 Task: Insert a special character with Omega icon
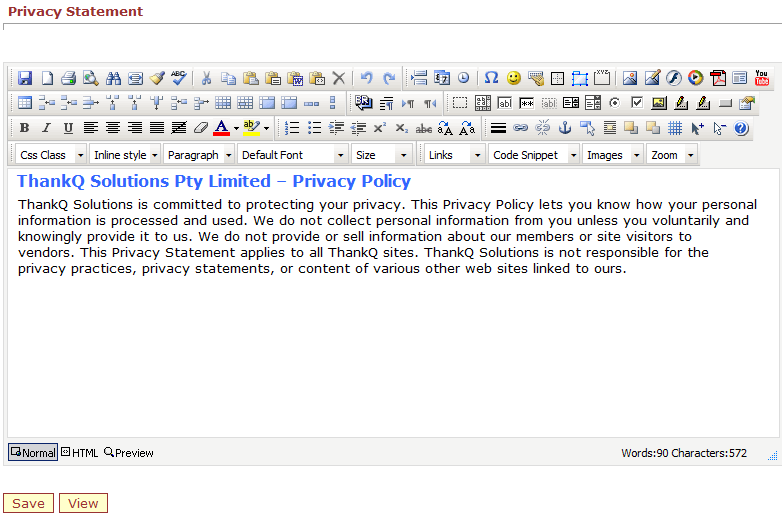[x=491, y=78]
